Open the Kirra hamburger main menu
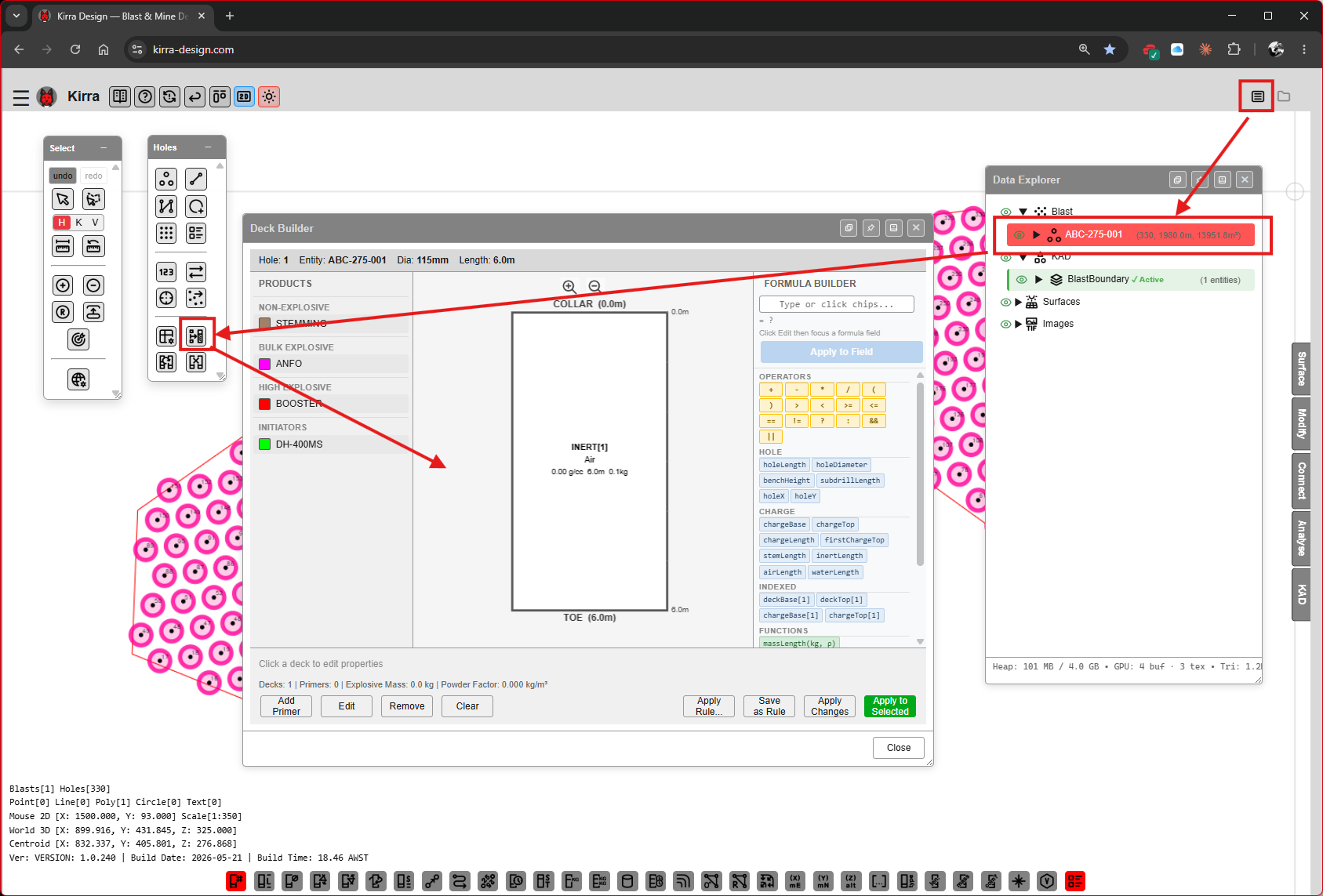1323x896 pixels. point(21,97)
